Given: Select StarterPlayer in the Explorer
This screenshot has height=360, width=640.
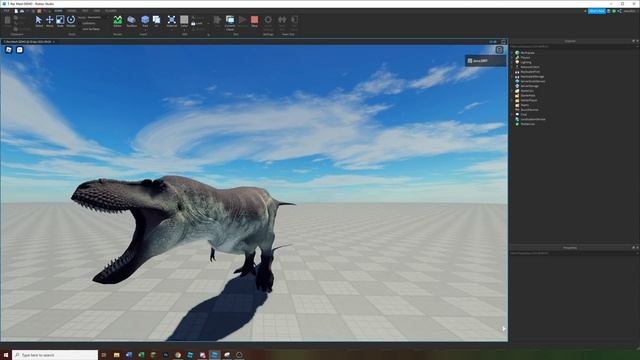Looking at the screenshot, I should coord(529,100).
